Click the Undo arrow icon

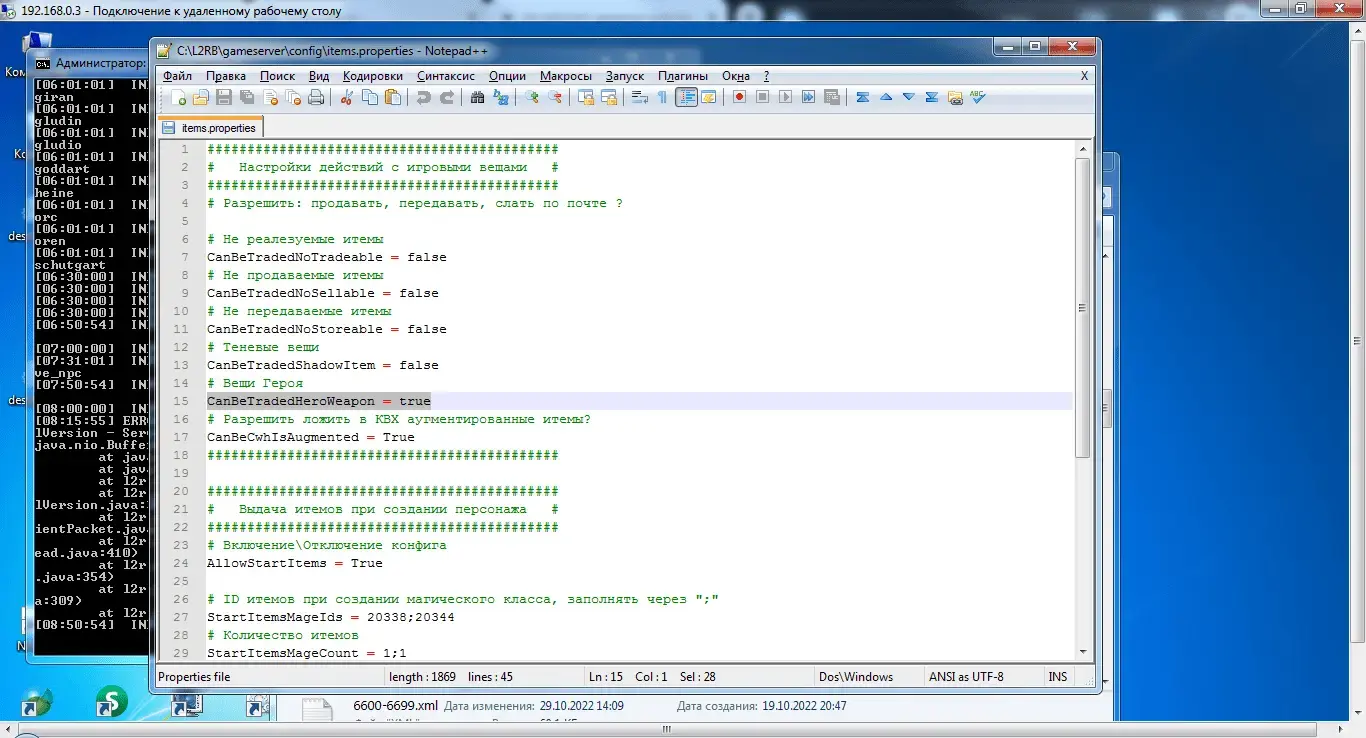pyautogui.click(x=424, y=97)
